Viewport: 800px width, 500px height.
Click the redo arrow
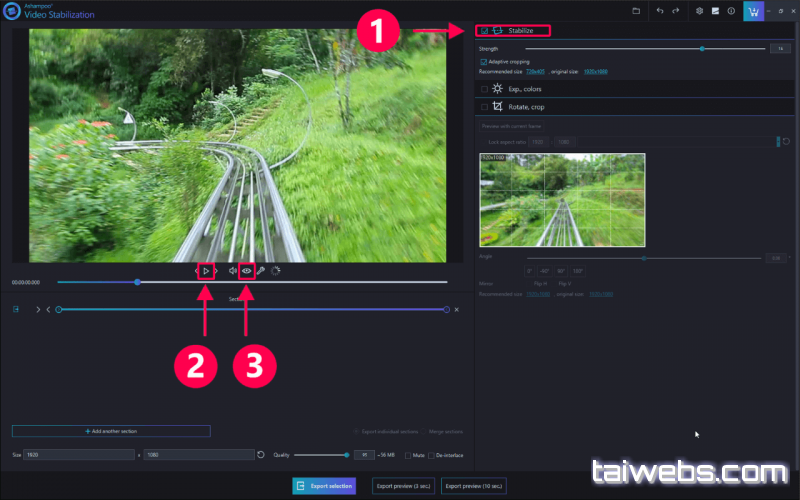(677, 11)
